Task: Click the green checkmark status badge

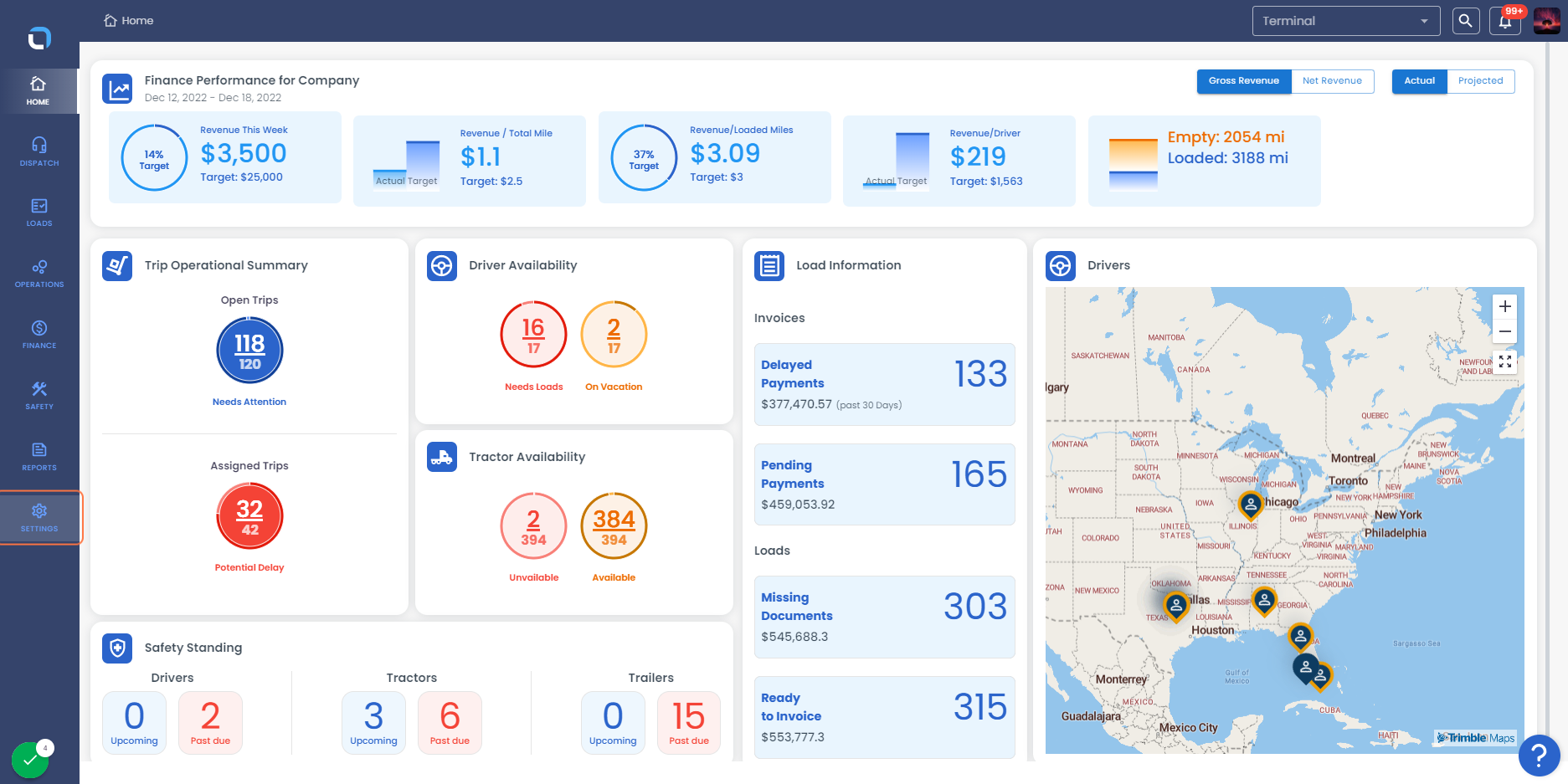Action: [x=30, y=760]
